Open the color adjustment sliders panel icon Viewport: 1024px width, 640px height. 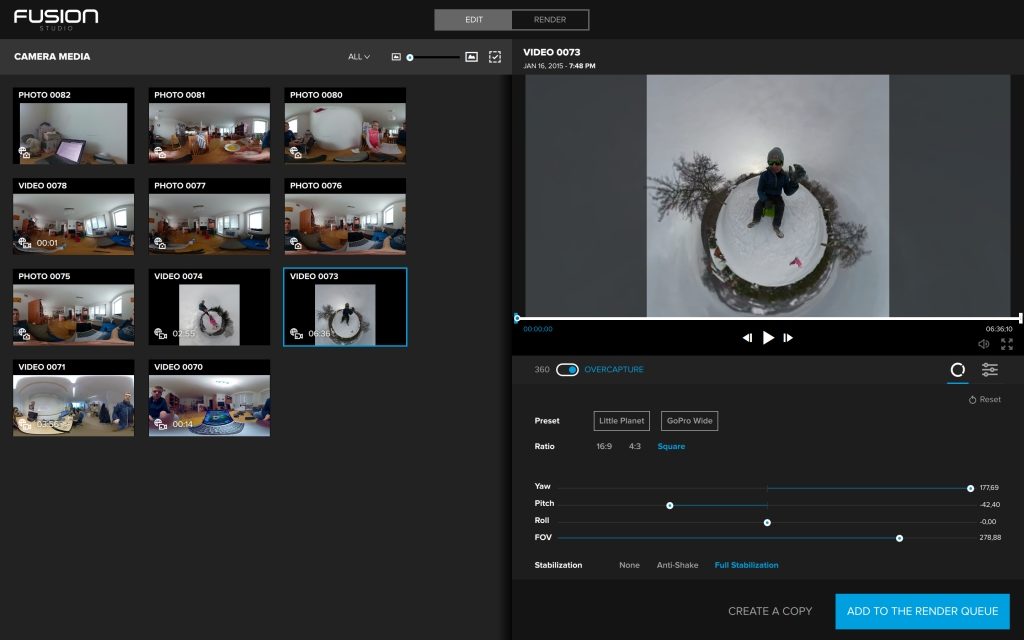click(x=989, y=370)
